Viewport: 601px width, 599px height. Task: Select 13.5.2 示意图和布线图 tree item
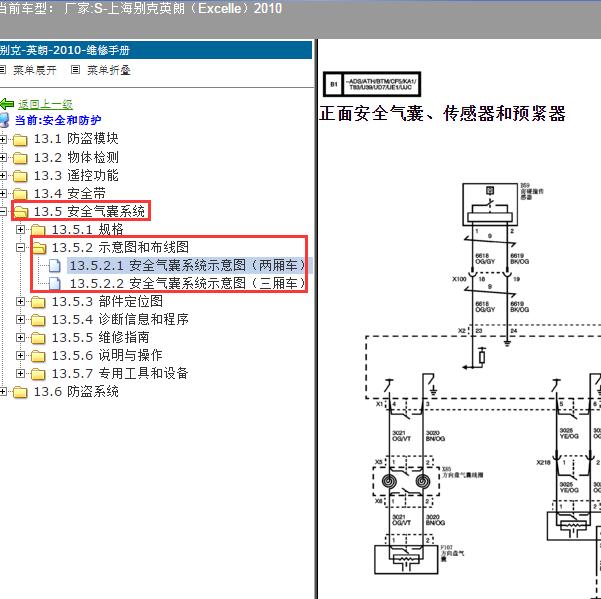(x=120, y=247)
